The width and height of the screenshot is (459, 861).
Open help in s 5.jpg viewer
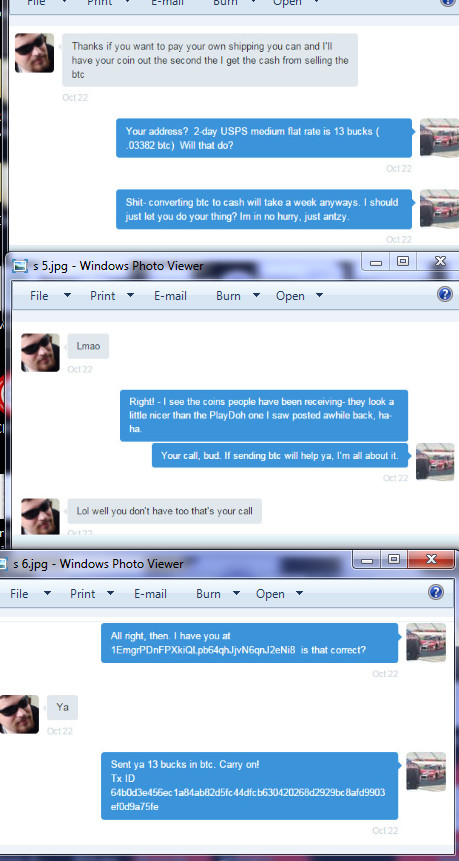(x=445, y=294)
